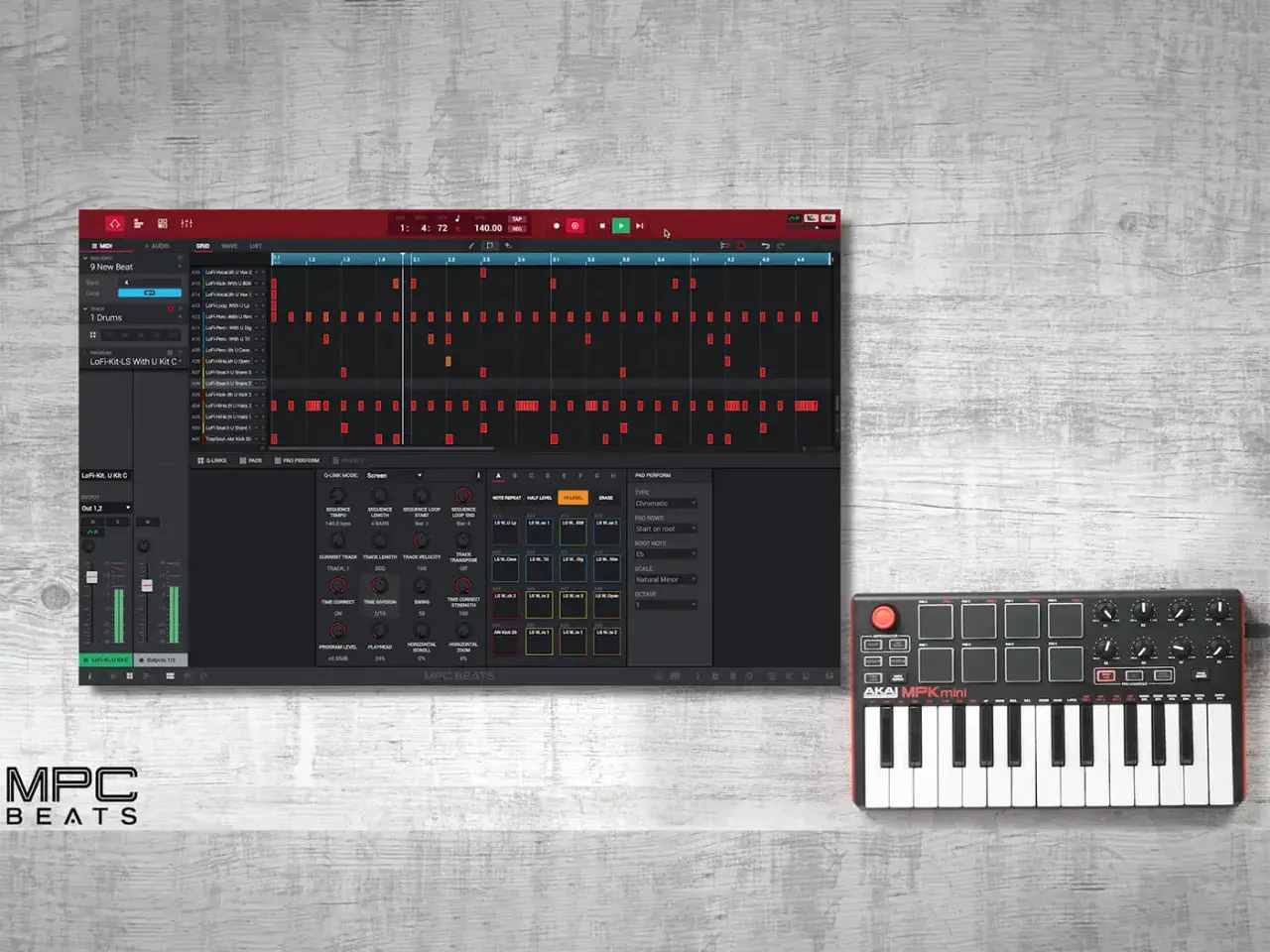Open the Home main mode icon

(115, 223)
